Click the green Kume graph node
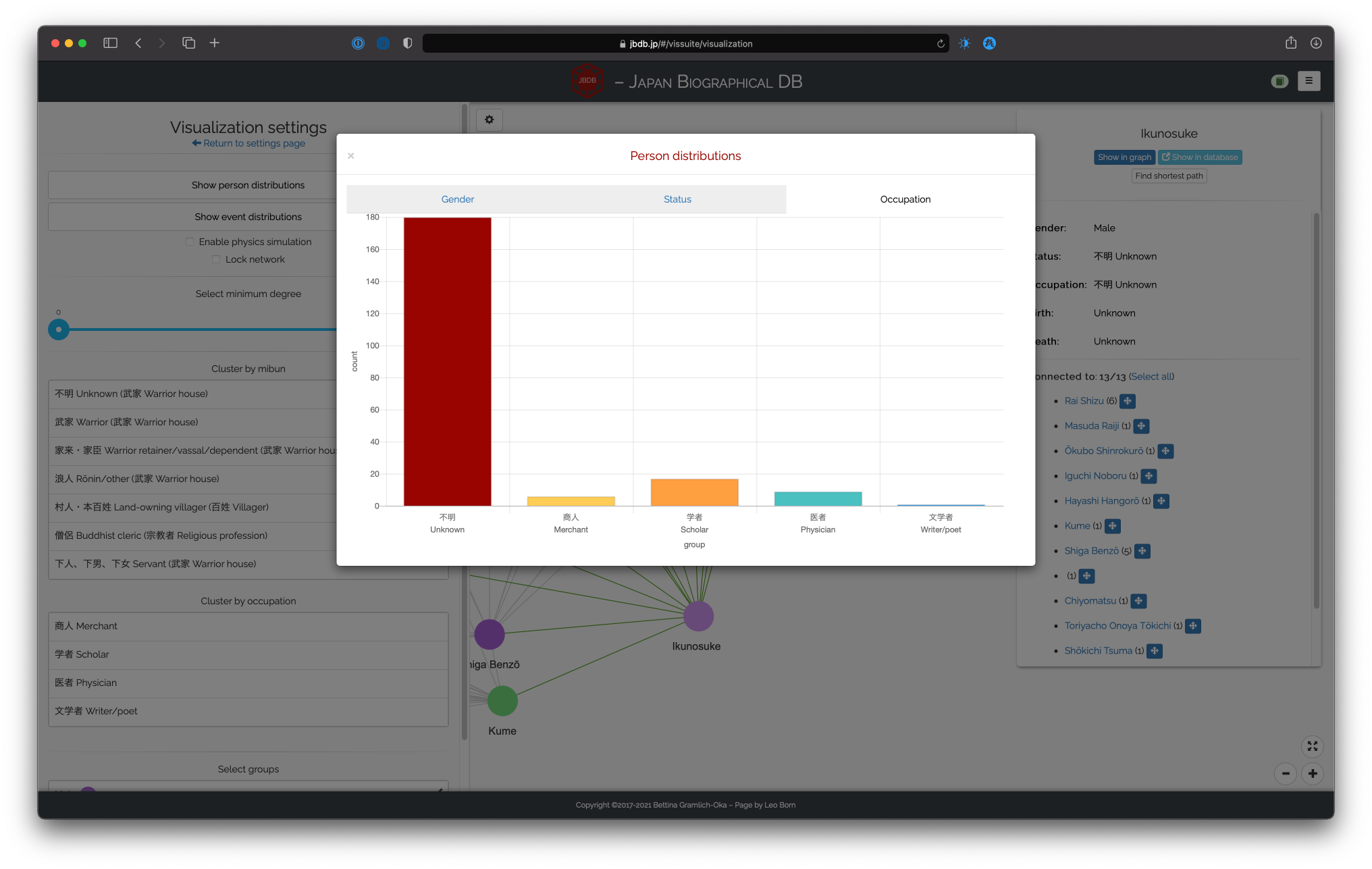The image size is (1372, 869). [x=502, y=701]
